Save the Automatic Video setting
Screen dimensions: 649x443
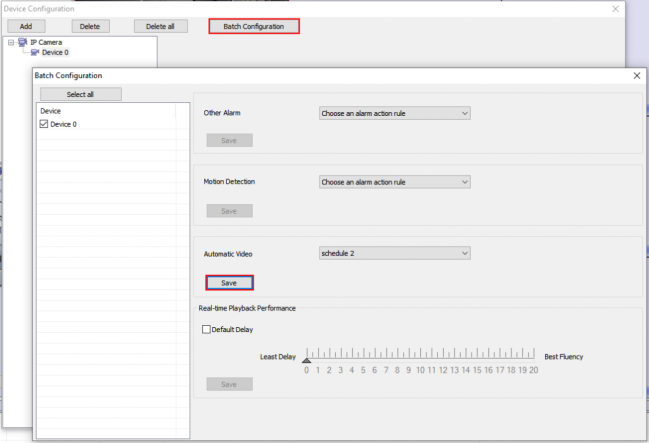tap(229, 283)
